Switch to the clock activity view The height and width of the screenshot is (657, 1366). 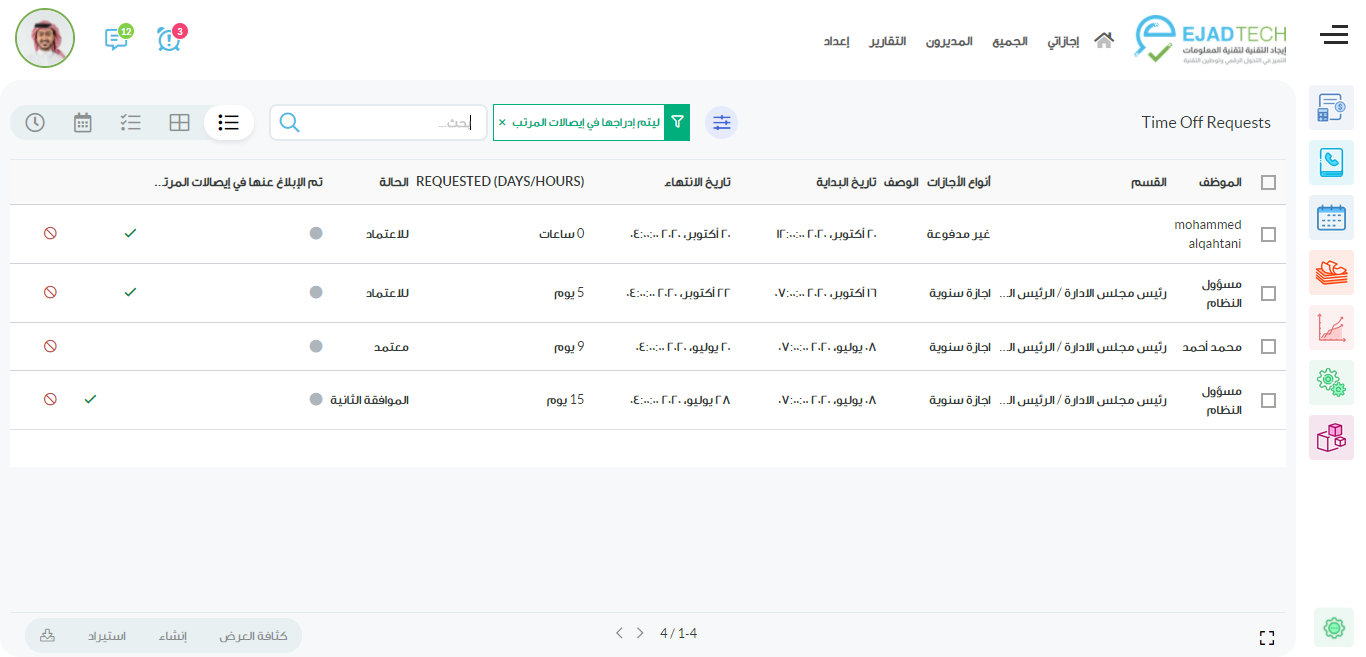(x=35, y=122)
